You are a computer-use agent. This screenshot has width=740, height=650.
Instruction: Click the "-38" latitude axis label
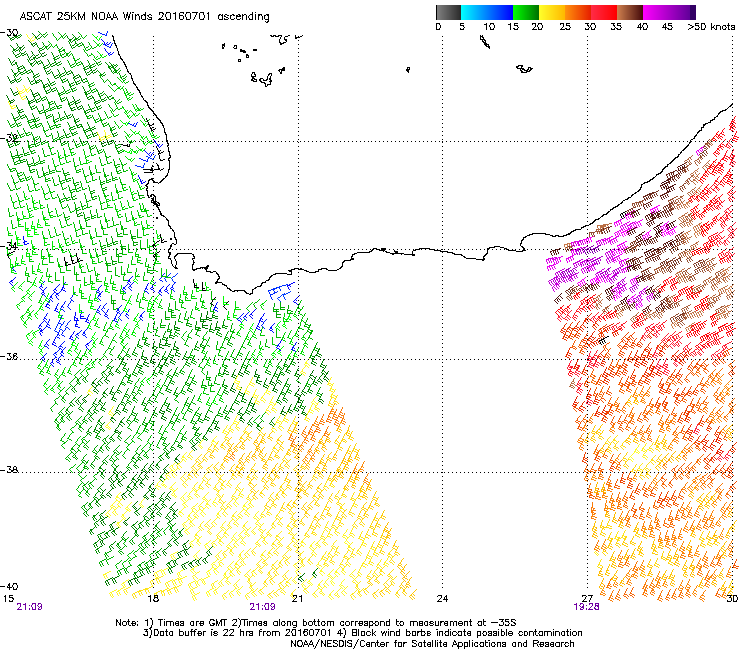coord(9,470)
